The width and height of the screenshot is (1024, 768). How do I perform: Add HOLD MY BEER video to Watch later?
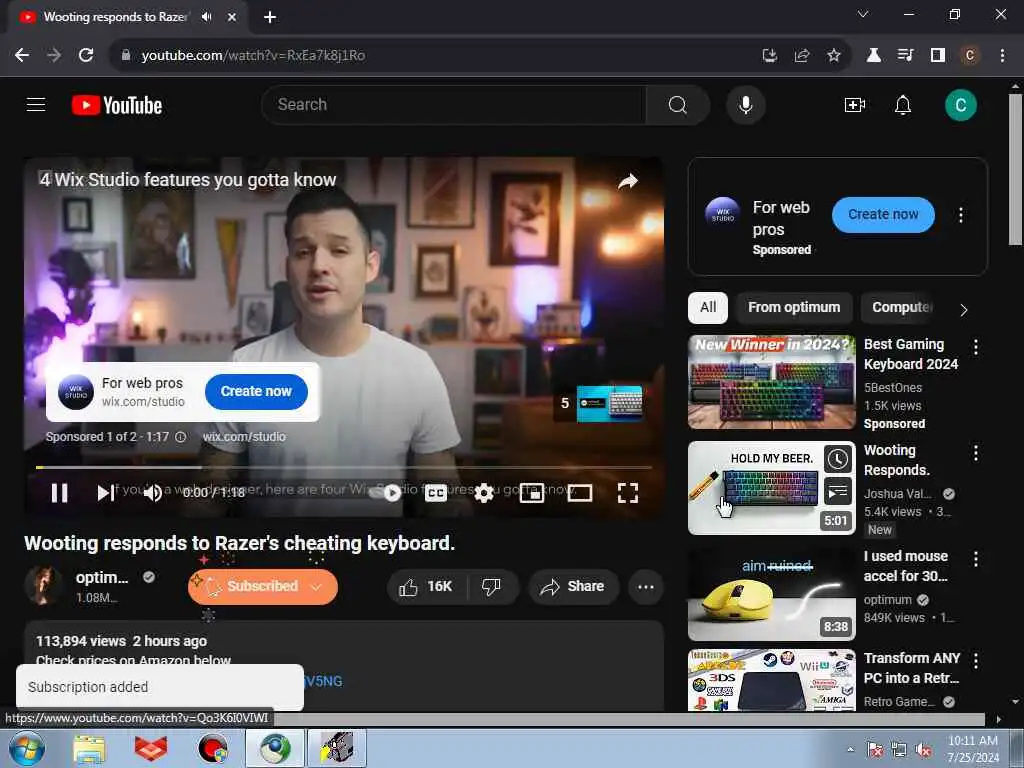[x=837, y=459]
